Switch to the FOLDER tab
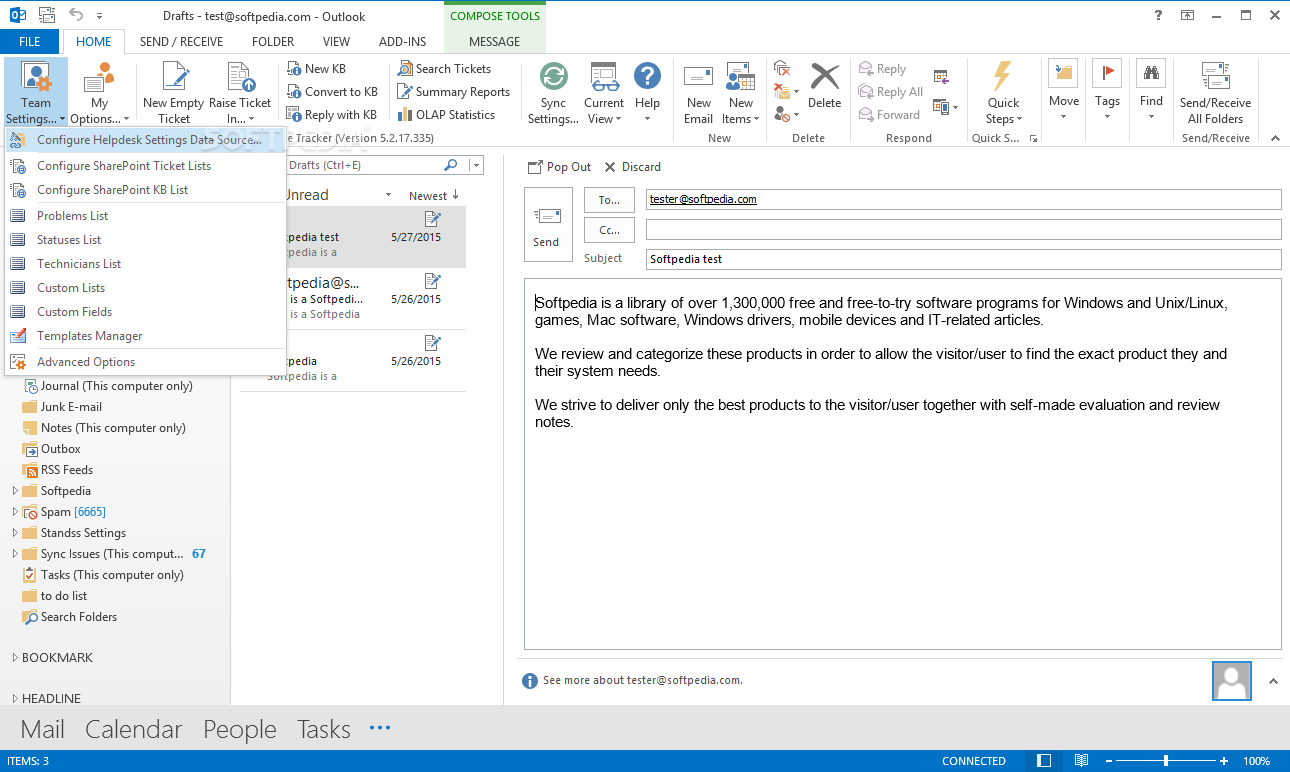The height and width of the screenshot is (772, 1290). pos(273,42)
